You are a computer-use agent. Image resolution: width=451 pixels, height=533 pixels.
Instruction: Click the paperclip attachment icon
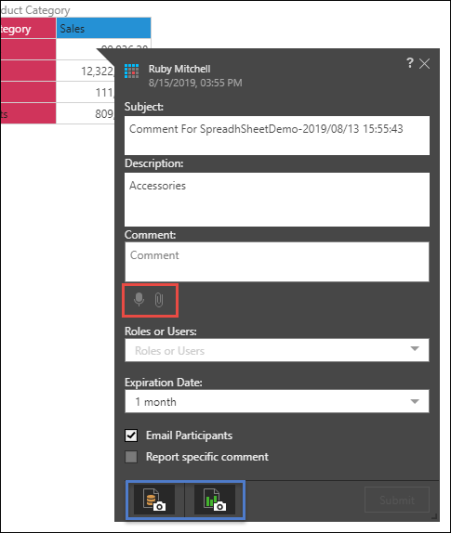[159, 300]
